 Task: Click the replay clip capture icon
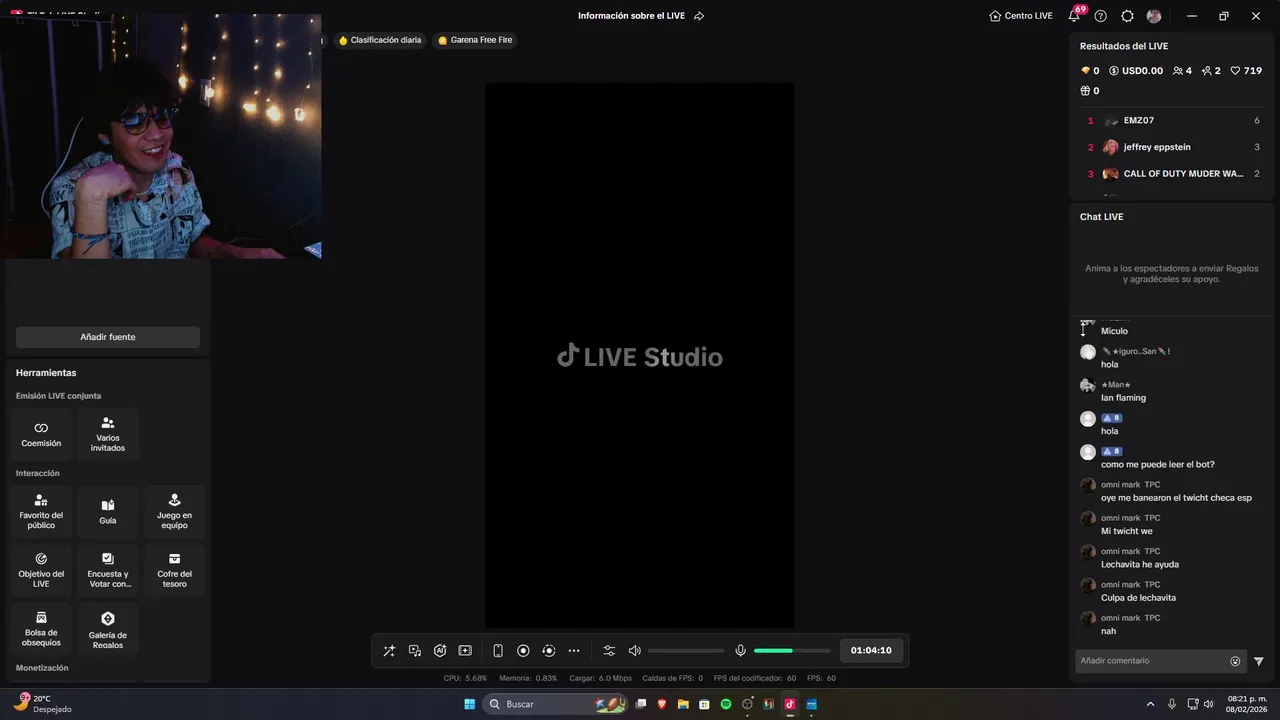pos(548,651)
